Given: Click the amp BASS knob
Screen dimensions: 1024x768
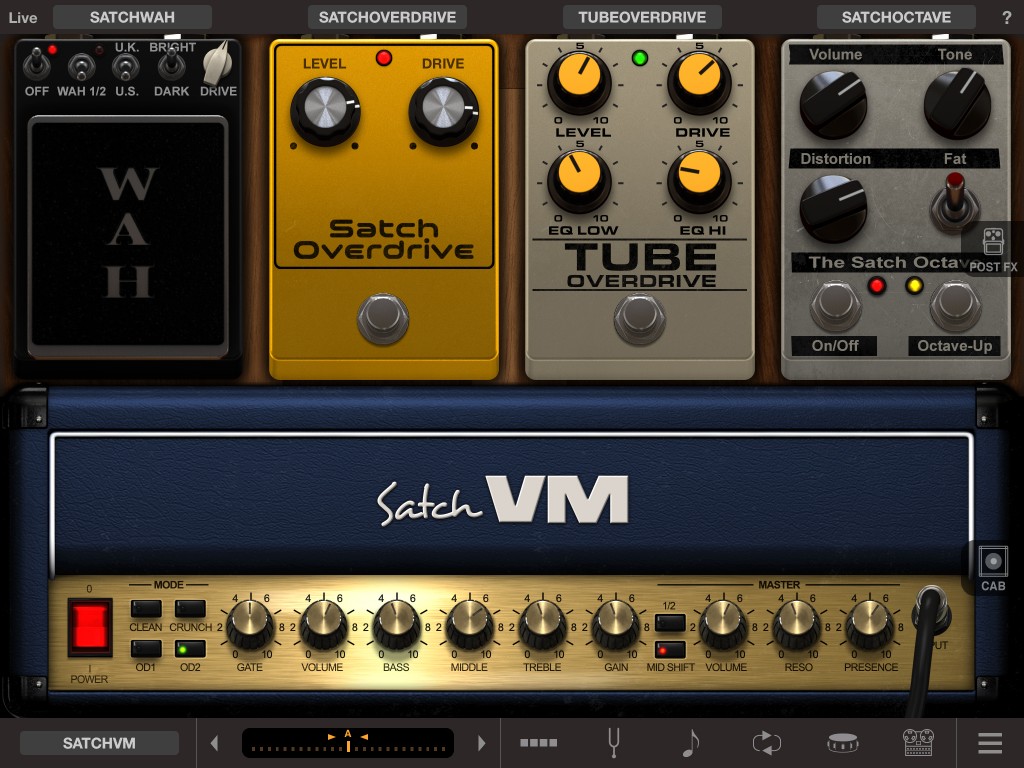Looking at the screenshot, I should pos(396,624).
